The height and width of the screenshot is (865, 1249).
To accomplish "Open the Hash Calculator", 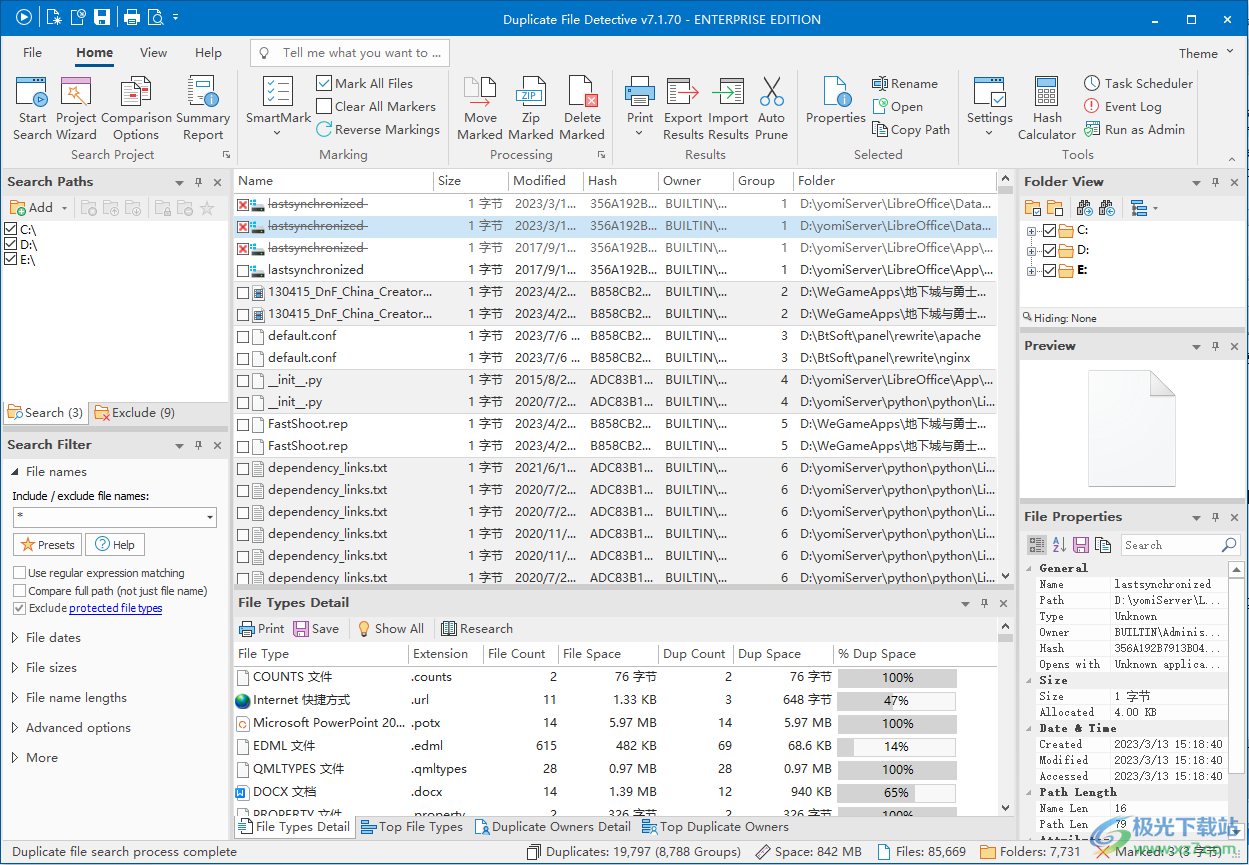I will pos(1047,108).
